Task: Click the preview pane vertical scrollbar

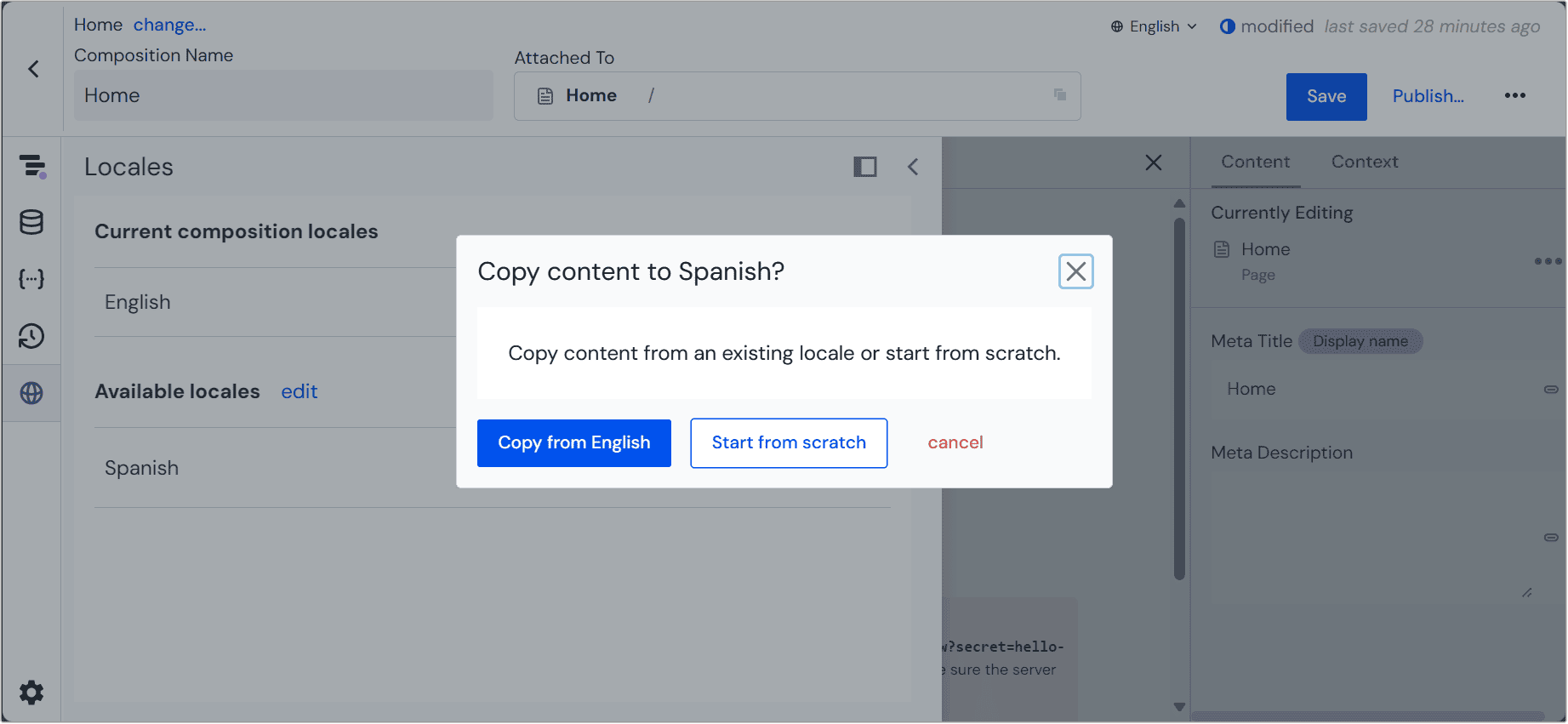Action: (1179, 400)
